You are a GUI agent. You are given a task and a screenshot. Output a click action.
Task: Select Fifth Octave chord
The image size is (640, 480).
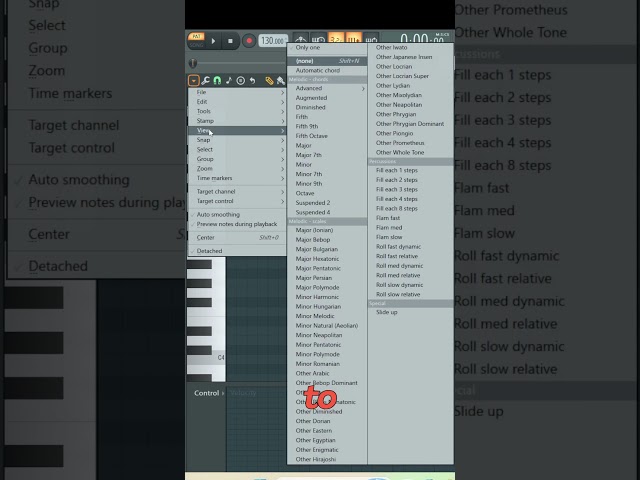tap(327, 136)
